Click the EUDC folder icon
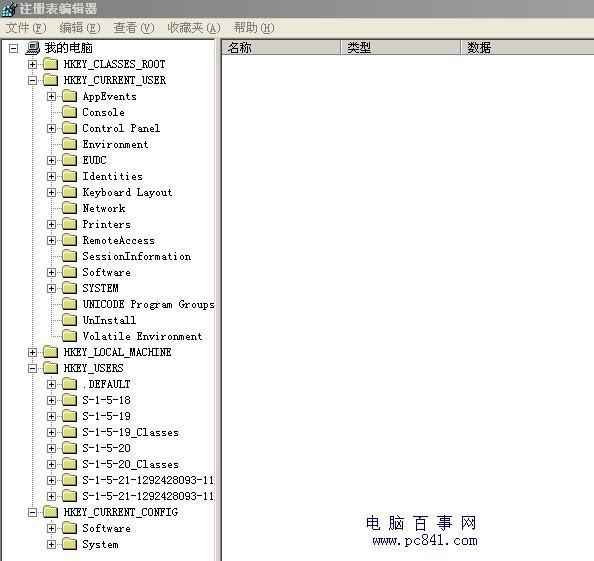594x561 pixels. tap(69, 160)
